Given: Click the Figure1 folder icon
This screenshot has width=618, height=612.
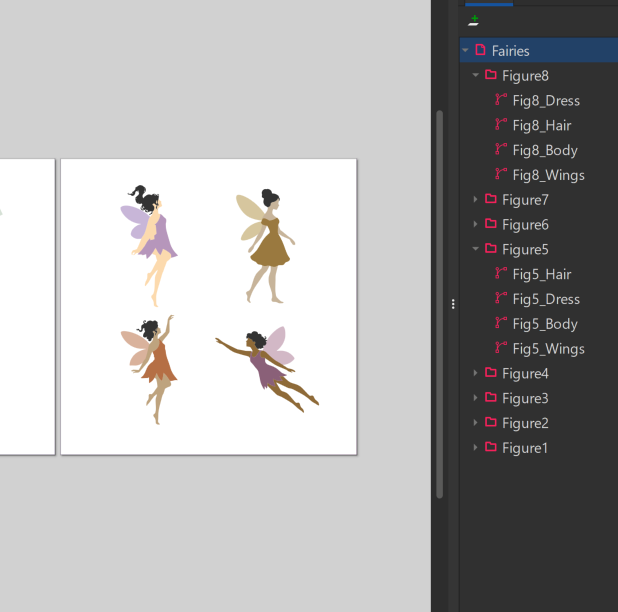Looking at the screenshot, I should [x=491, y=447].
